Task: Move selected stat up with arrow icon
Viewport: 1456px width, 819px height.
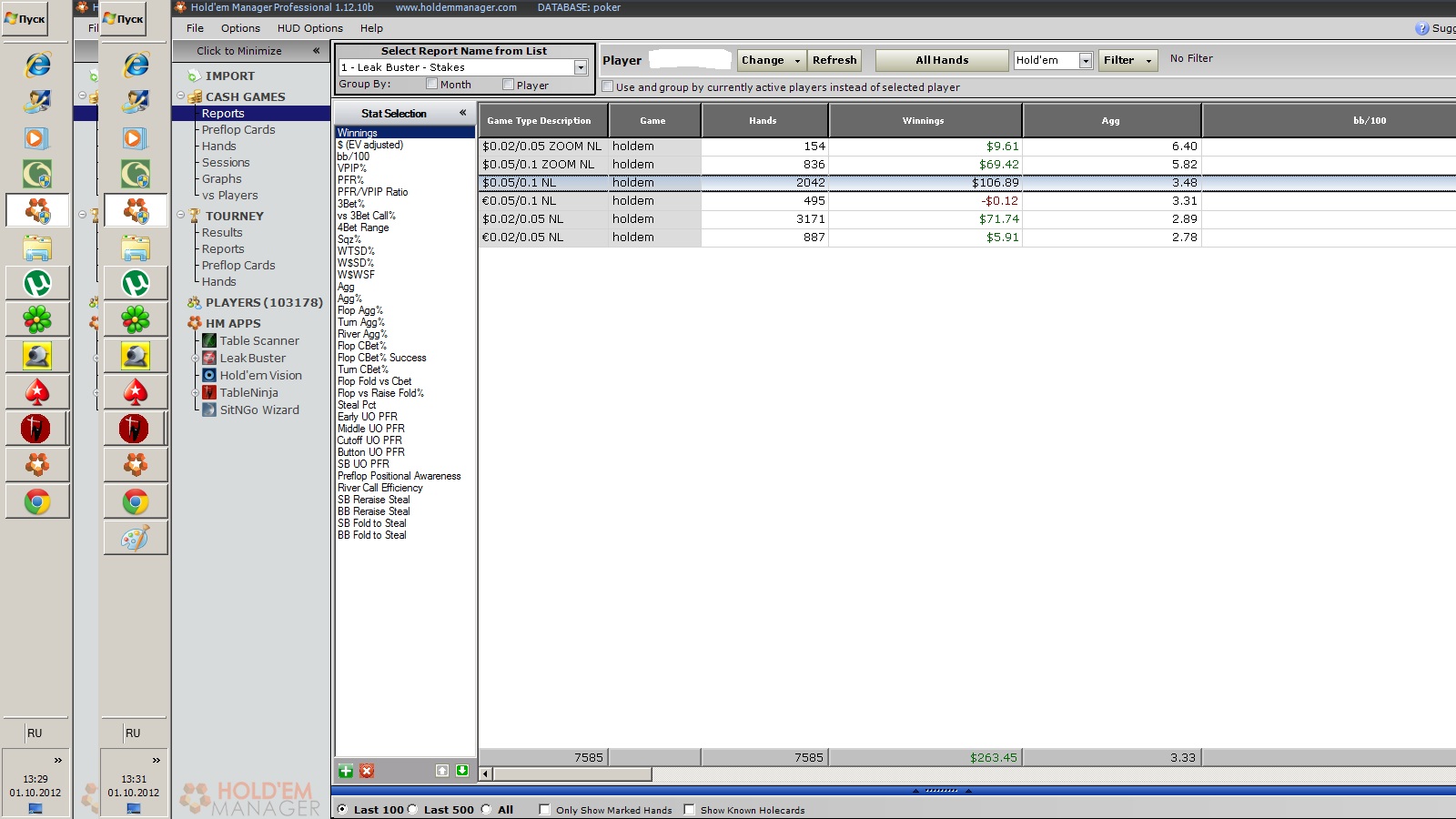Action: pyautogui.click(x=442, y=771)
